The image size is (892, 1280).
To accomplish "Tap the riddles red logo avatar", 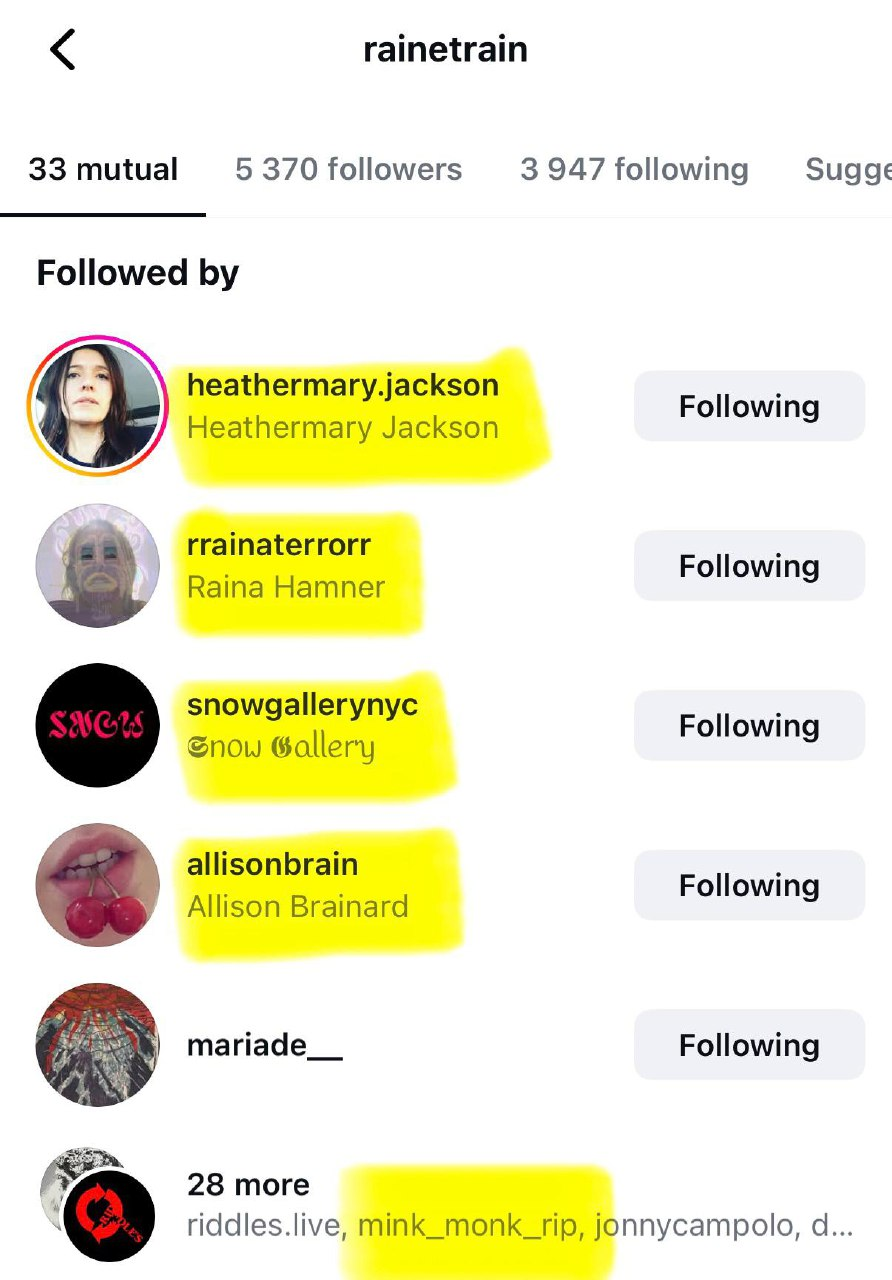I will pyautogui.click(x=109, y=1217).
